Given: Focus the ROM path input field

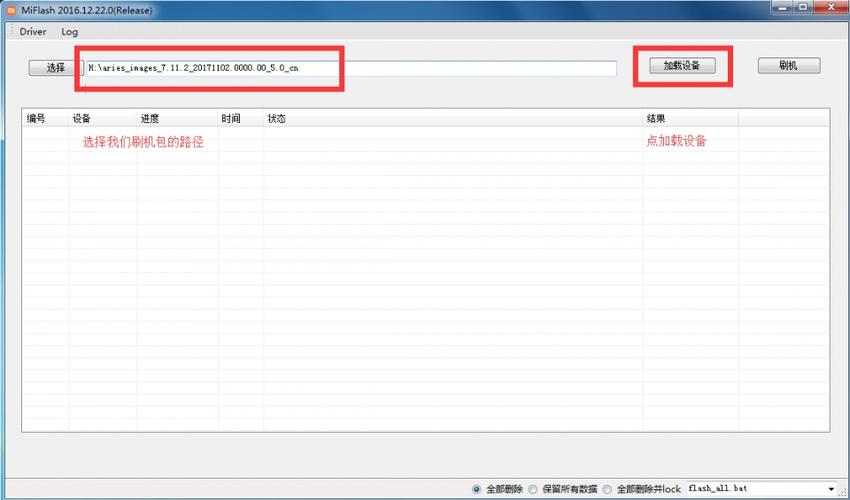Looking at the screenshot, I should click(351, 68).
